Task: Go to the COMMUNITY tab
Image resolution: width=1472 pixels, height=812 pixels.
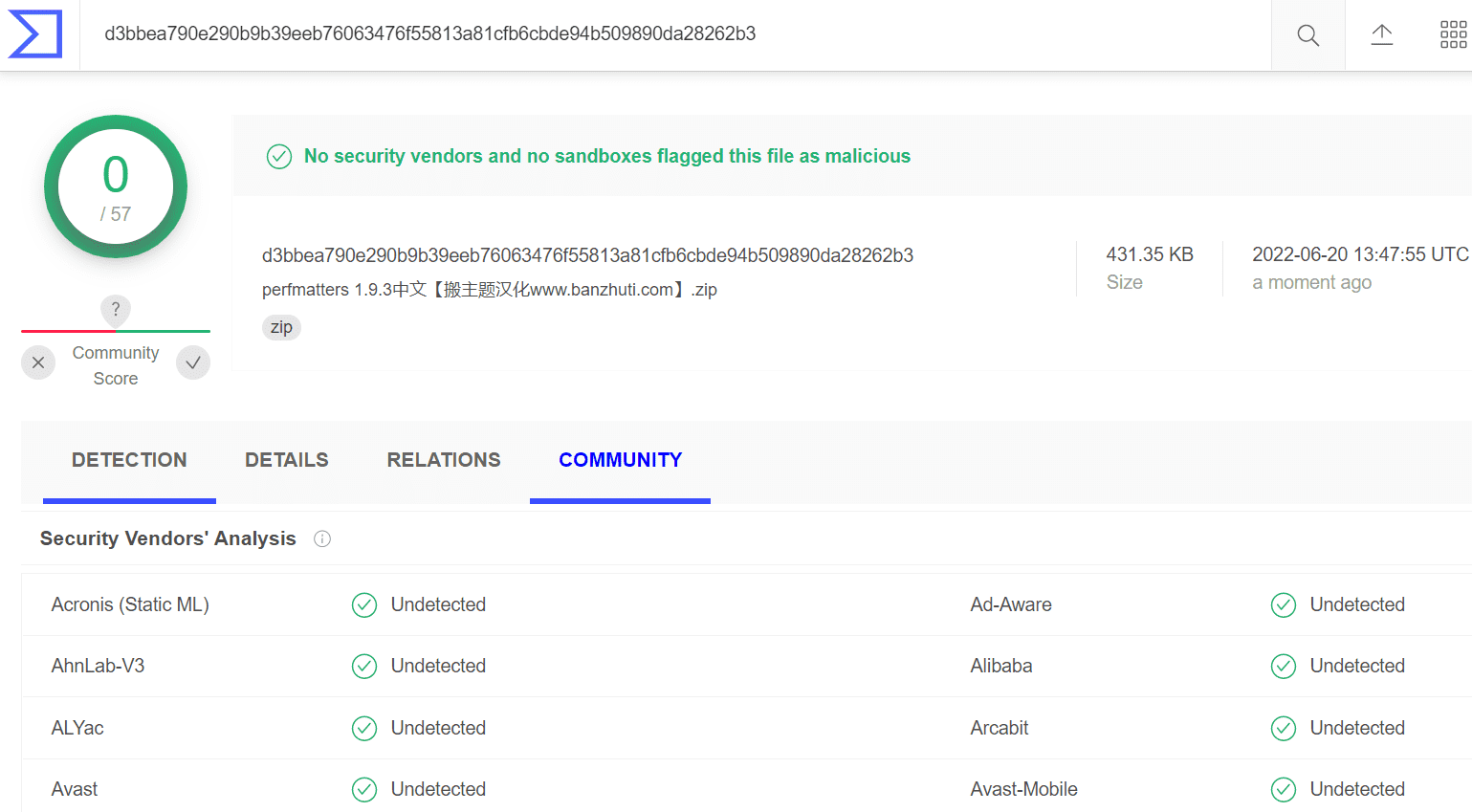Action: [621, 460]
